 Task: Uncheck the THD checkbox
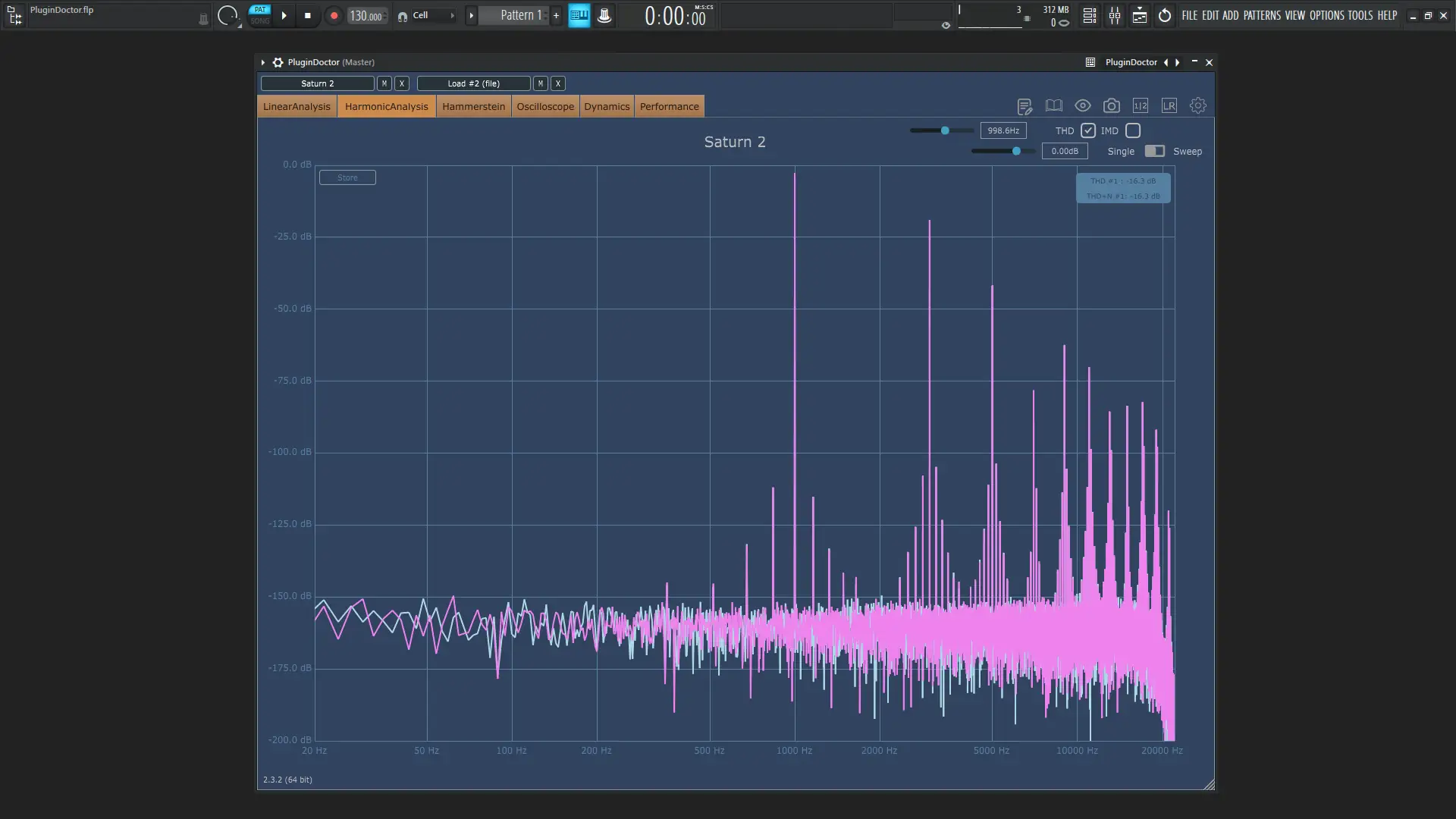(x=1088, y=130)
